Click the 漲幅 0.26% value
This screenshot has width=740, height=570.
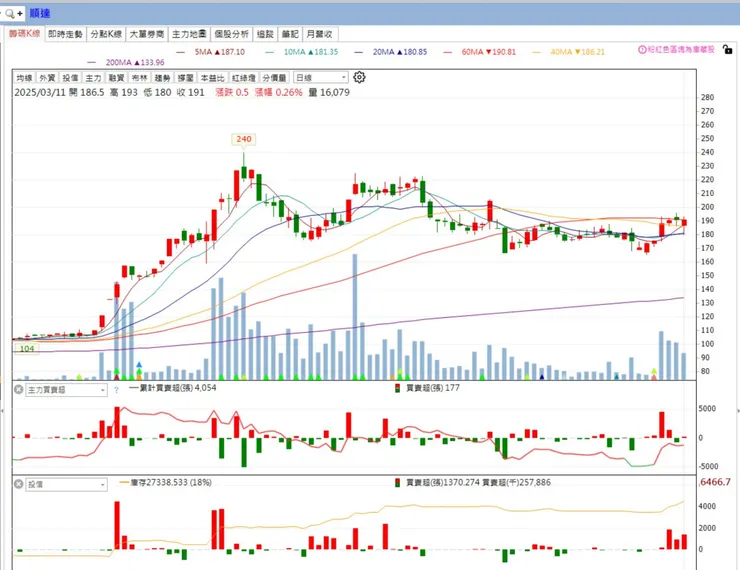point(278,92)
